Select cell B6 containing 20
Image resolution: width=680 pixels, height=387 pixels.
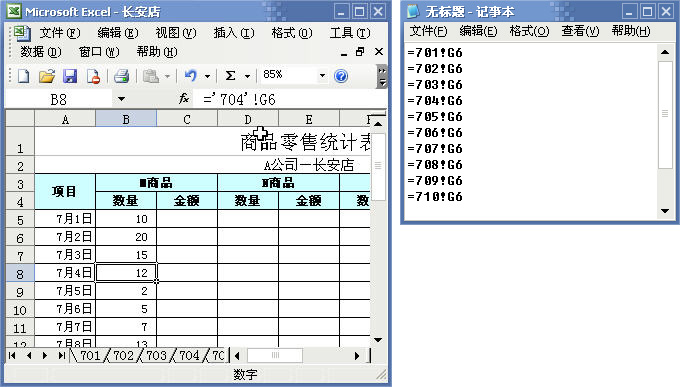tap(126, 237)
